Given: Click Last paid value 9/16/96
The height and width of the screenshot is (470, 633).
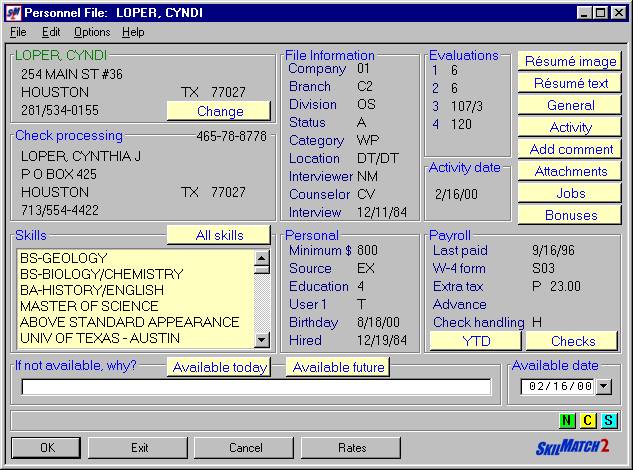Looking at the screenshot, I should [x=553, y=250].
